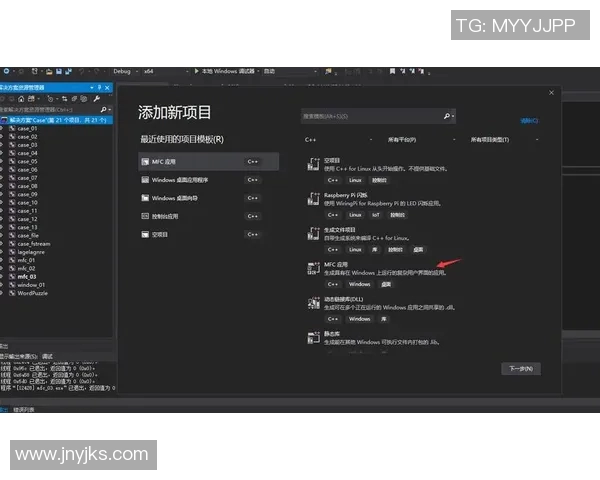The width and height of the screenshot is (600, 480).
Task: Select Windows 桌面向导 in recent templates list
Action: (x=209, y=198)
